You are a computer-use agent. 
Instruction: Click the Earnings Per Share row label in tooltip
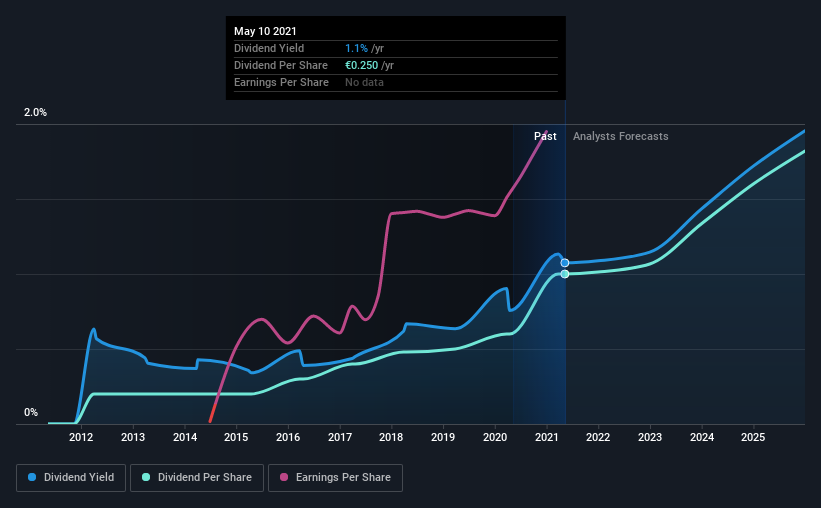(281, 82)
